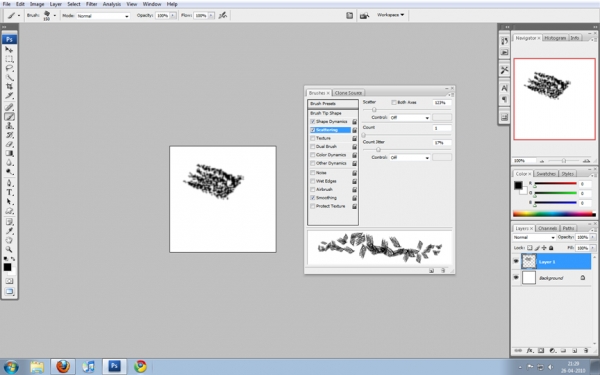Viewport: 600px width, 375px height.
Task: Click the Count value field
Action: pyautogui.click(x=442, y=128)
